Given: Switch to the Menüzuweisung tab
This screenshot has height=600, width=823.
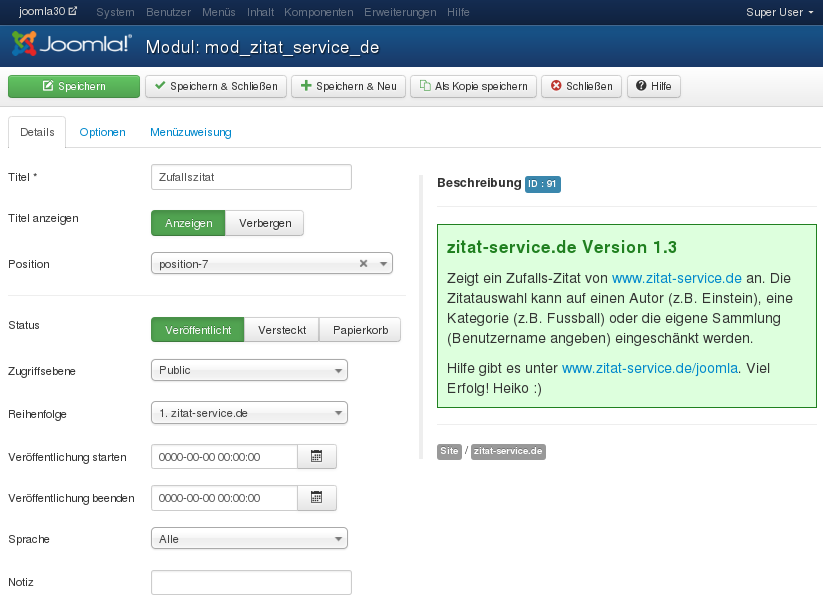Looking at the screenshot, I should click(x=191, y=132).
